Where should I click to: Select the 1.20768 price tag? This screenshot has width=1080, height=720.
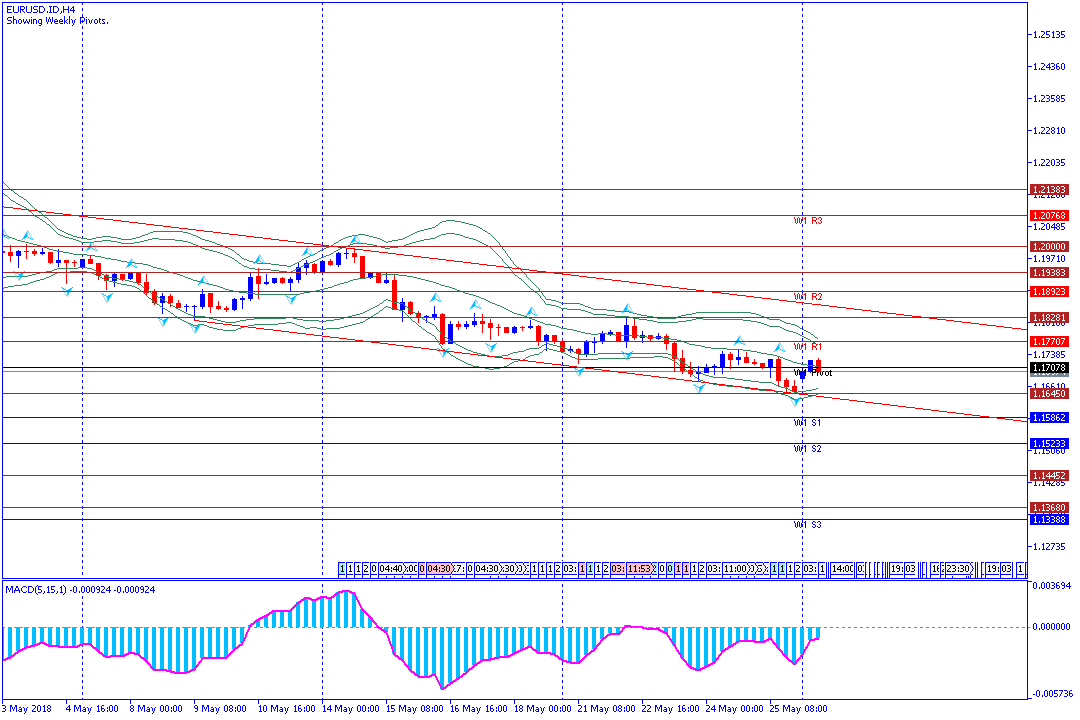pos(1049,216)
